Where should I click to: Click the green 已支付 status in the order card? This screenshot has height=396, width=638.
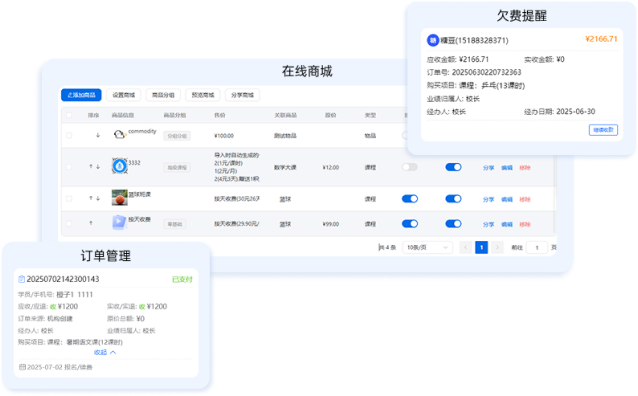point(182,279)
